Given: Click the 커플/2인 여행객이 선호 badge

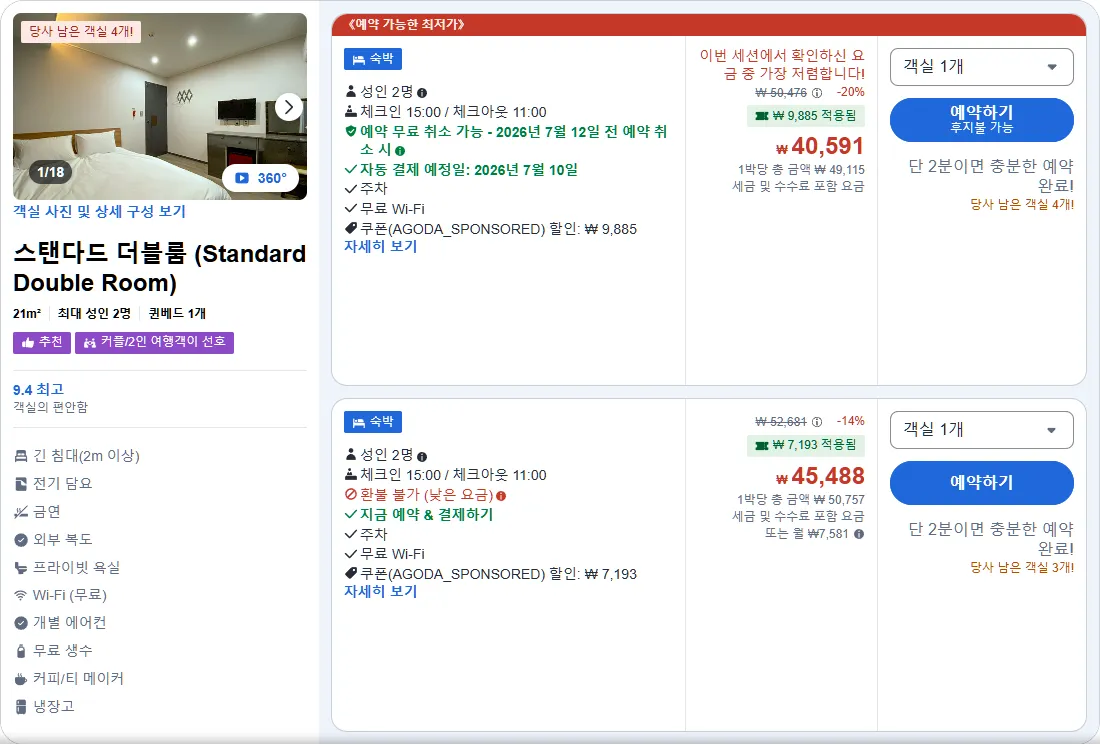Looking at the screenshot, I should [154, 342].
